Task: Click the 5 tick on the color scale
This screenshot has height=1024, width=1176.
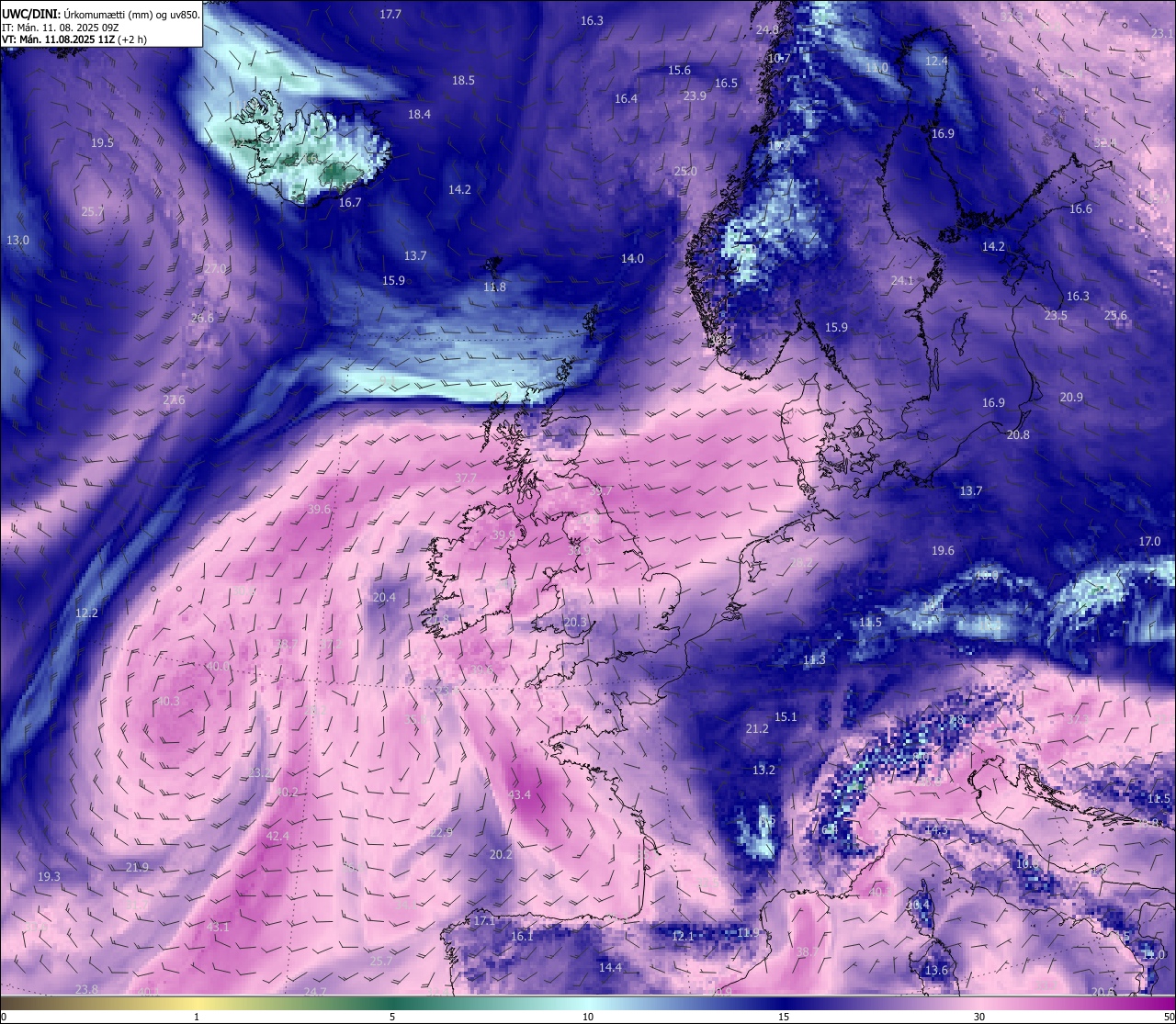Action: (392, 1017)
